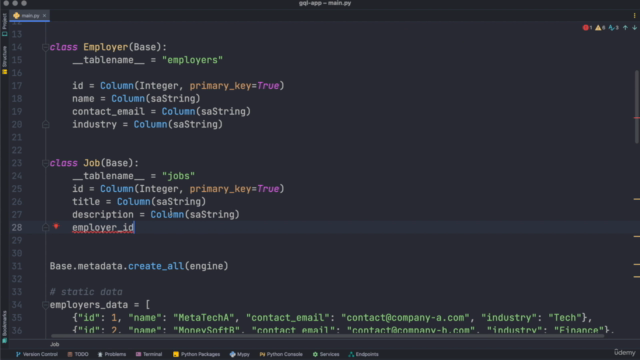Open the Project tool window
This screenshot has width=640, height=360.
coord(4,24)
